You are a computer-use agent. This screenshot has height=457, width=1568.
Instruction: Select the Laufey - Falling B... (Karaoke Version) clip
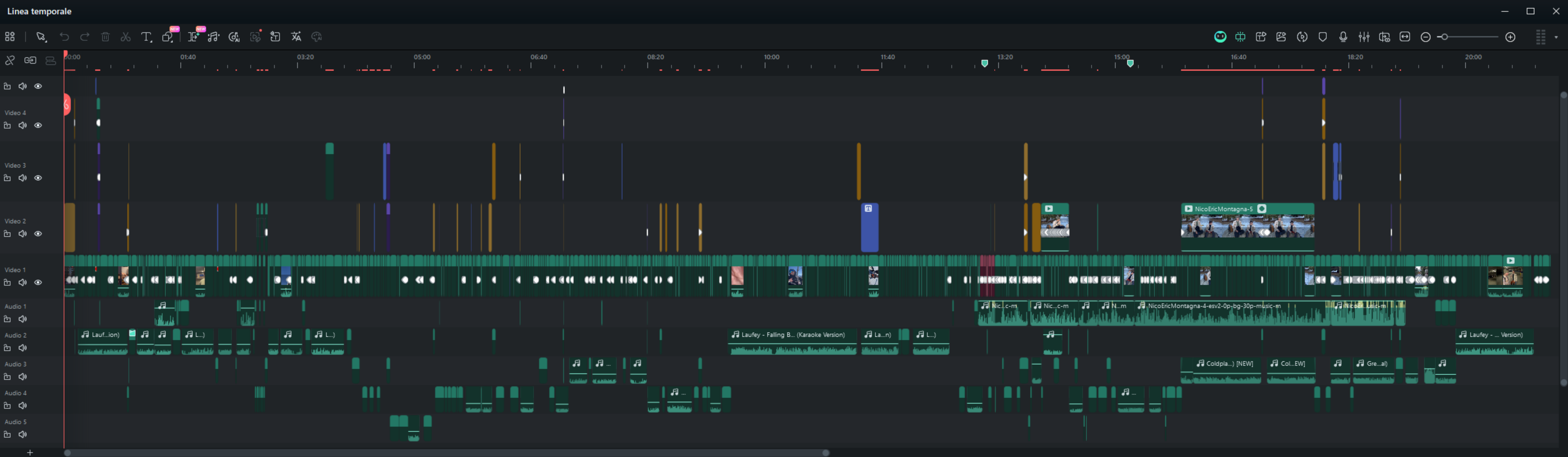pos(792,342)
